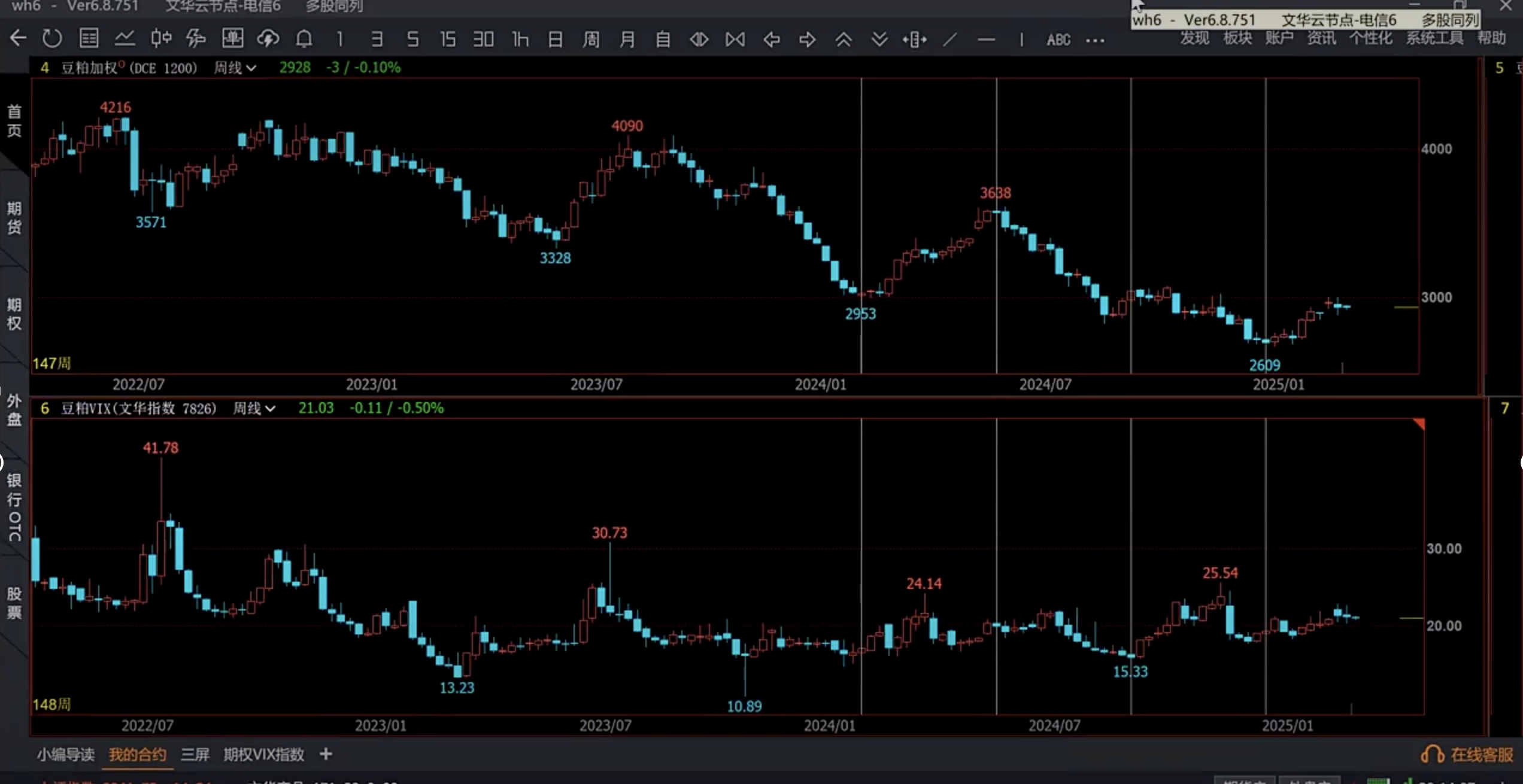Toggle the 15 minute period button

tap(448, 40)
